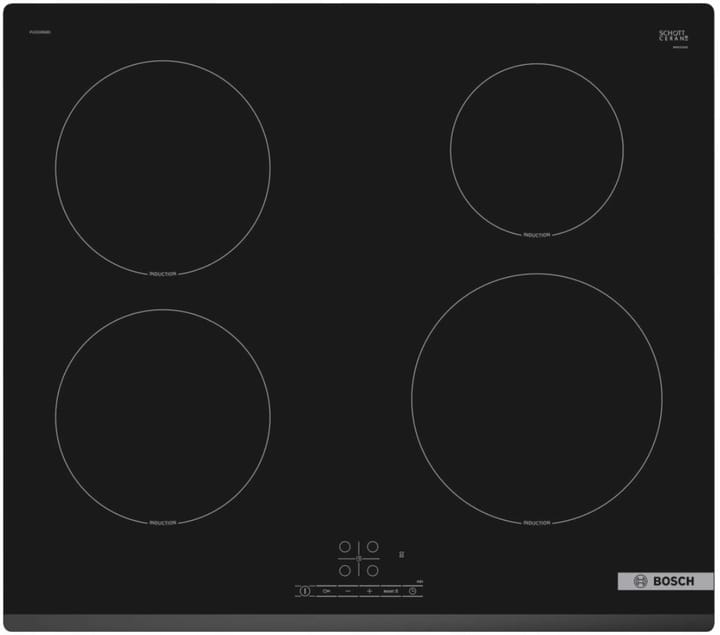This screenshot has width=720, height=635.
Task: Decrease heat with the minus key
Action: coord(348,591)
